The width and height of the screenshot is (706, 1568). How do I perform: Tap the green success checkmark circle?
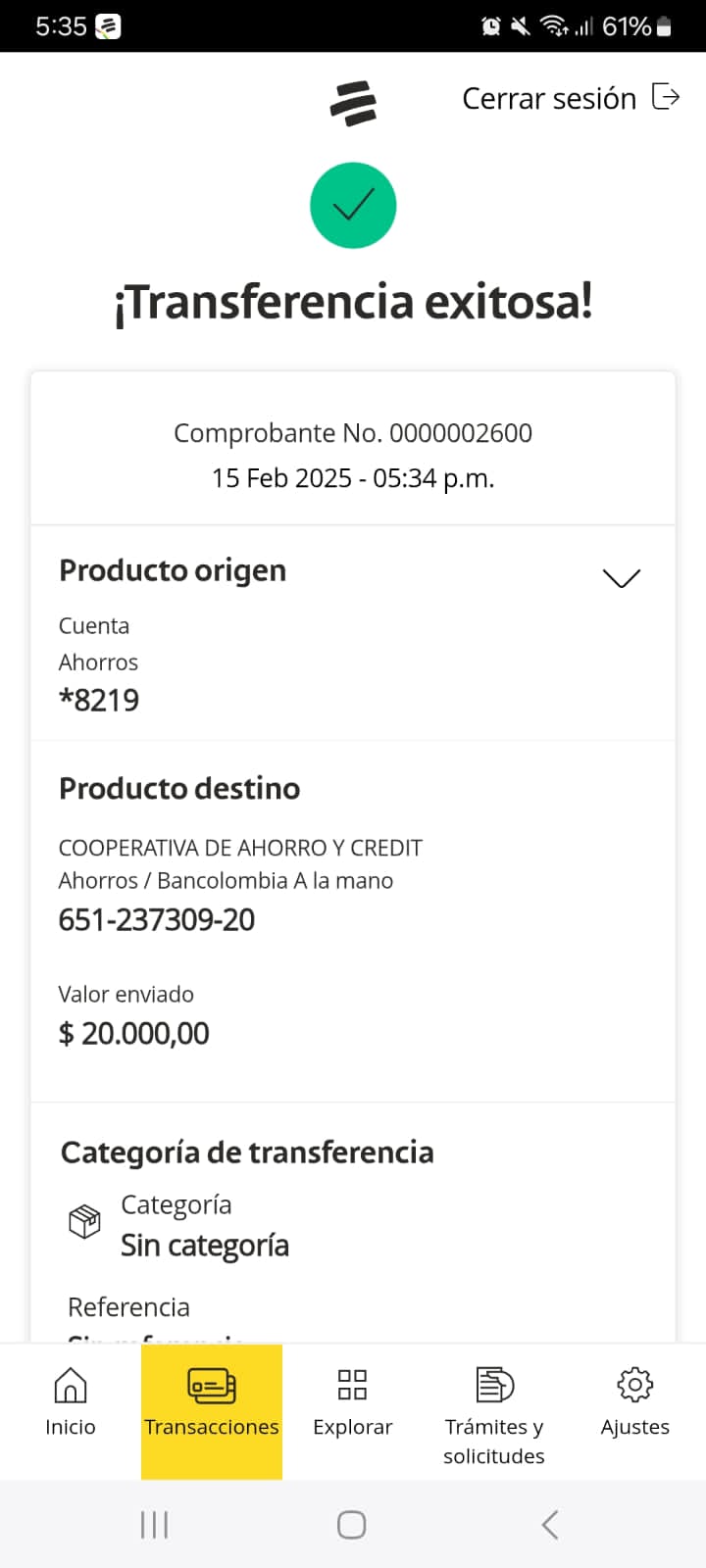tap(353, 206)
